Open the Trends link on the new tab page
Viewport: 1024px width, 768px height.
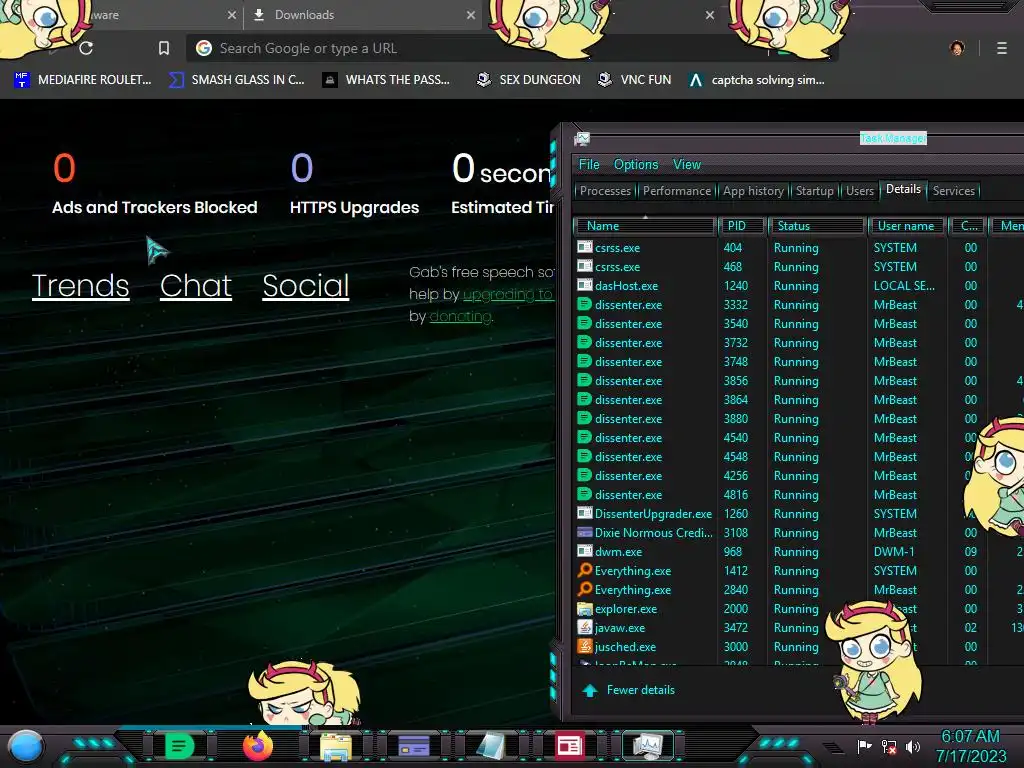80,285
